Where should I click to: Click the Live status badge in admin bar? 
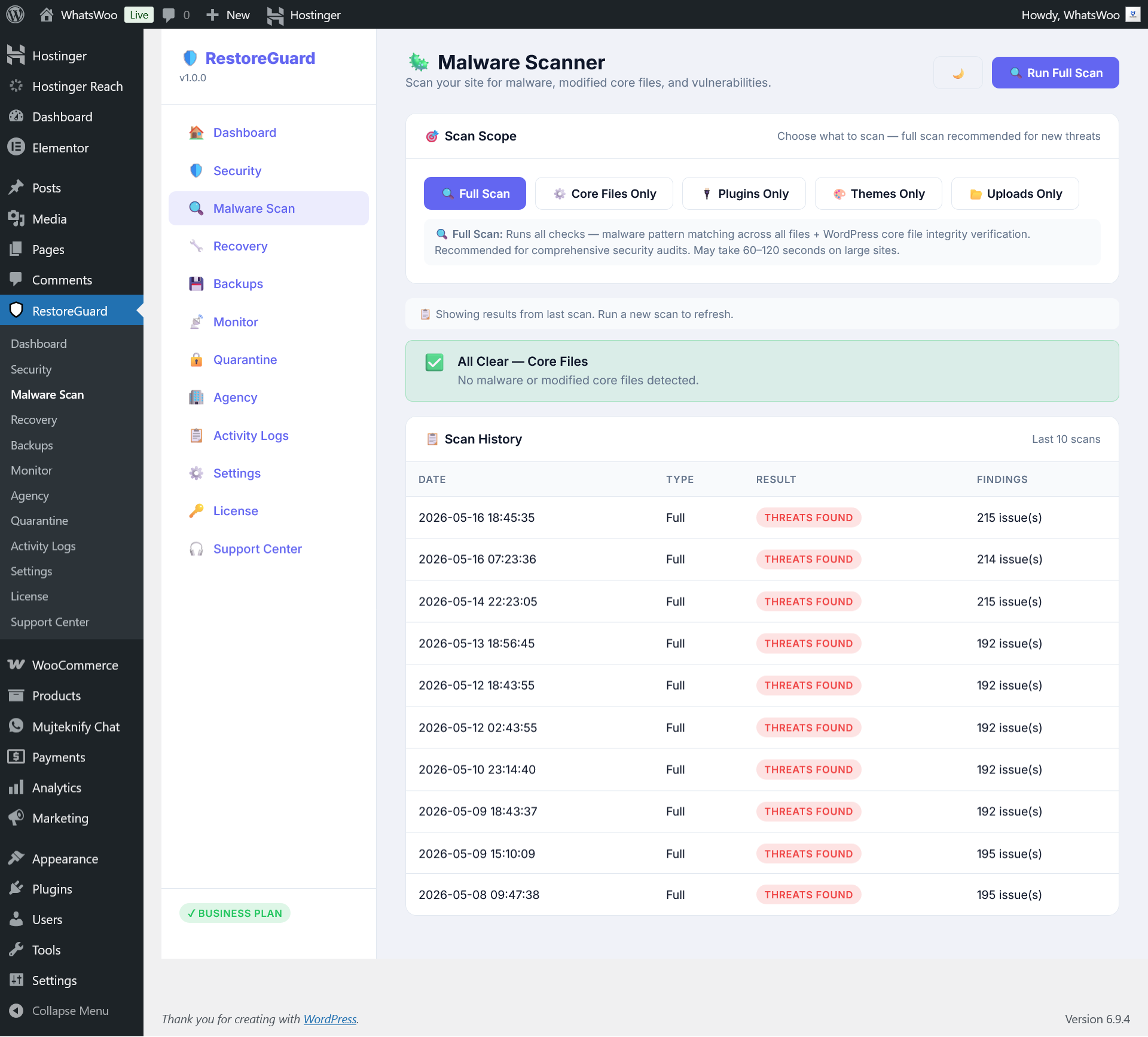pos(139,15)
